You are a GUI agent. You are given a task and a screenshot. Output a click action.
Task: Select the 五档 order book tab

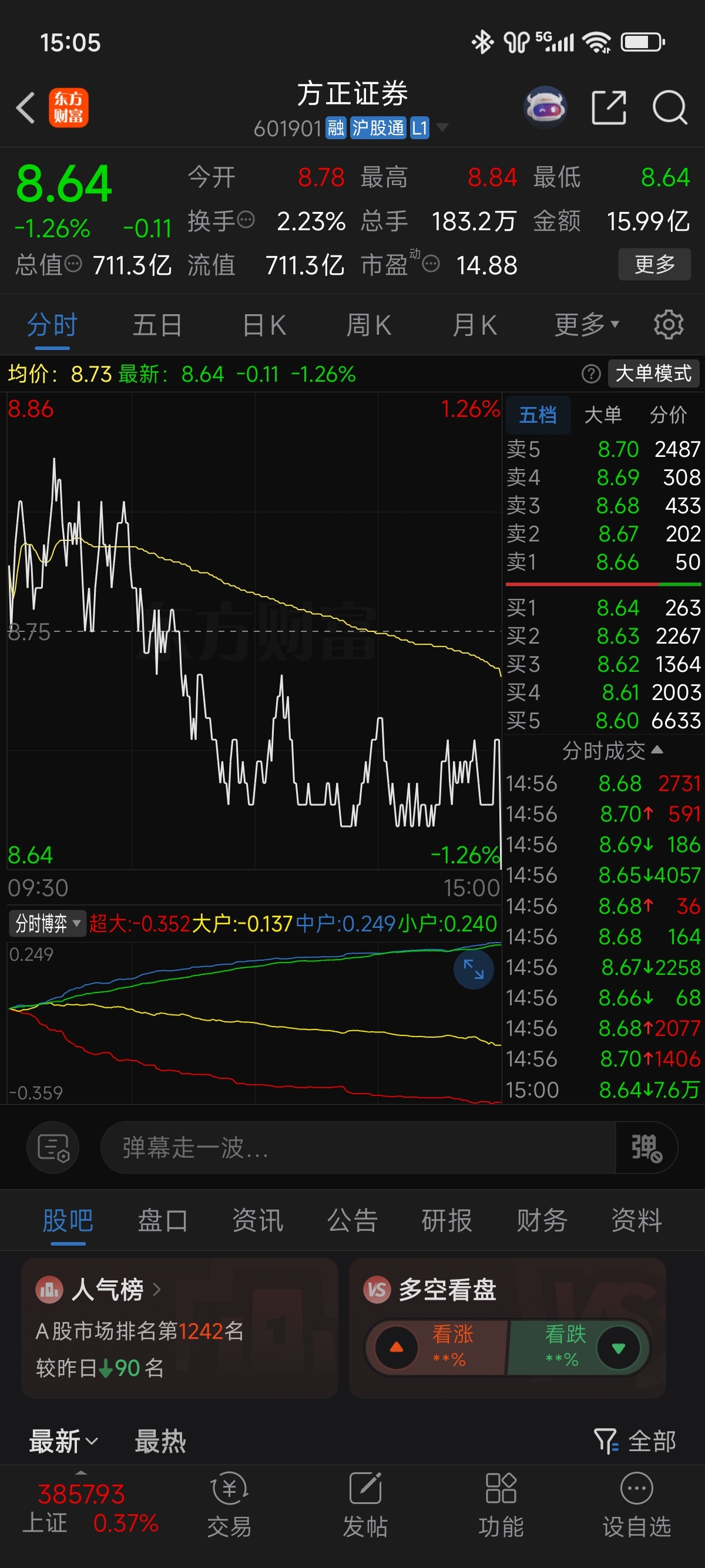coord(538,415)
